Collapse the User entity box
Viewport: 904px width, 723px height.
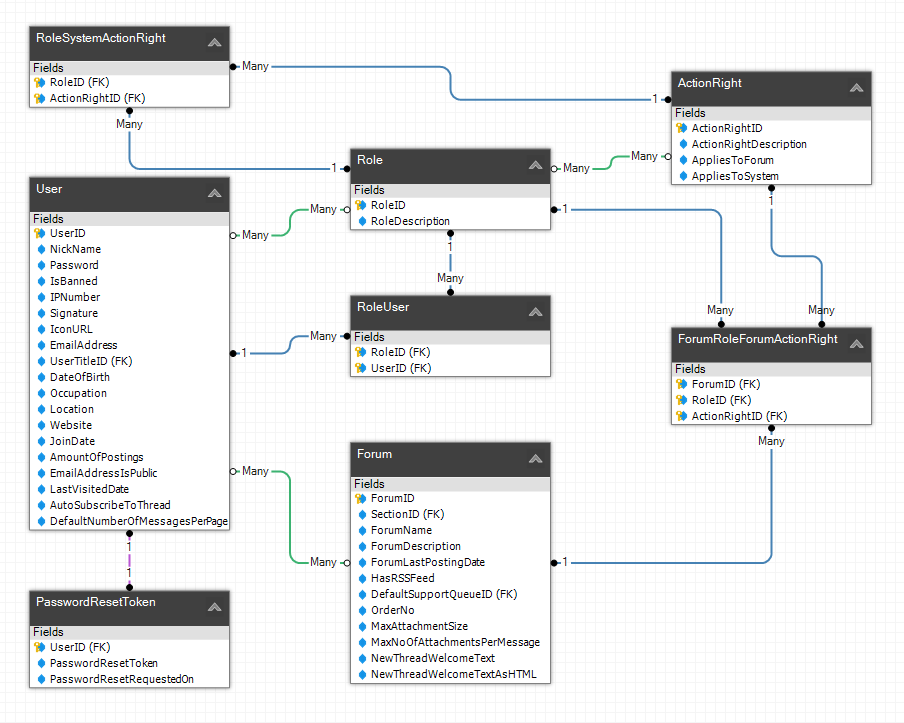(x=214, y=193)
